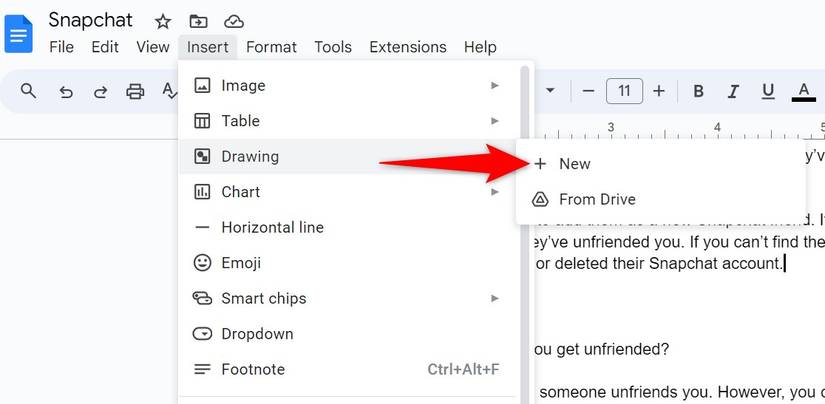The width and height of the screenshot is (825, 404).
Task: Star the Snapchat document
Action: point(163,21)
